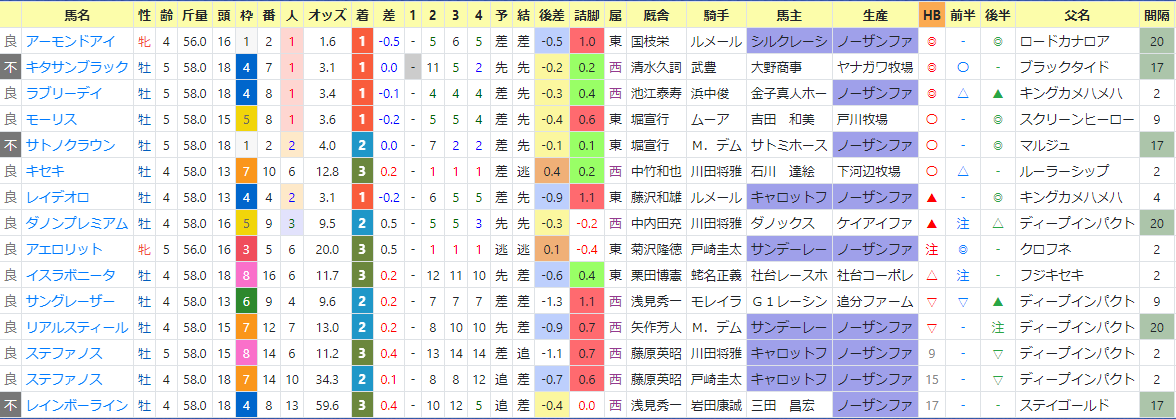Open the キタサンブラック horse link

point(77,67)
